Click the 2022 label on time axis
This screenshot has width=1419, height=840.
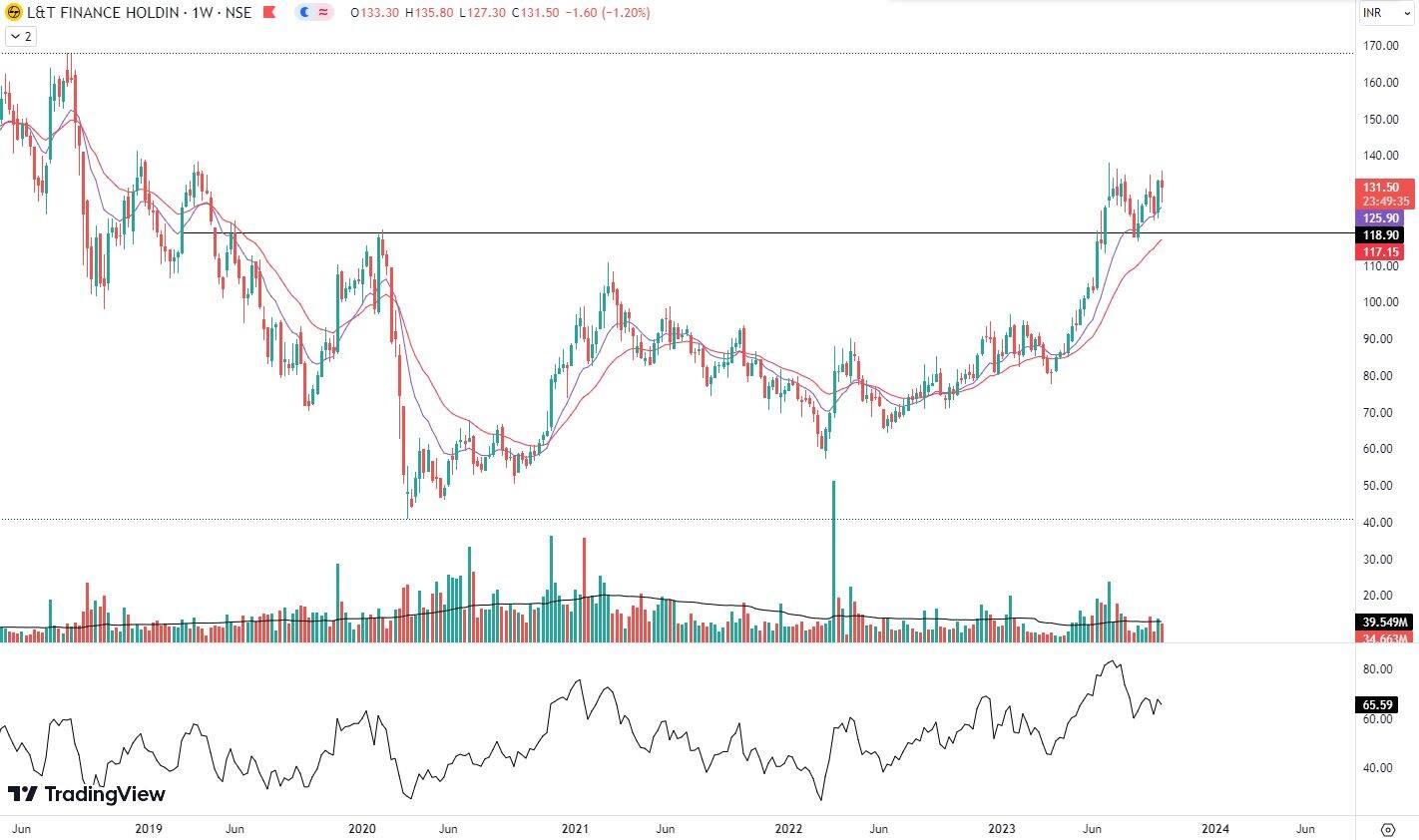[788, 829]
